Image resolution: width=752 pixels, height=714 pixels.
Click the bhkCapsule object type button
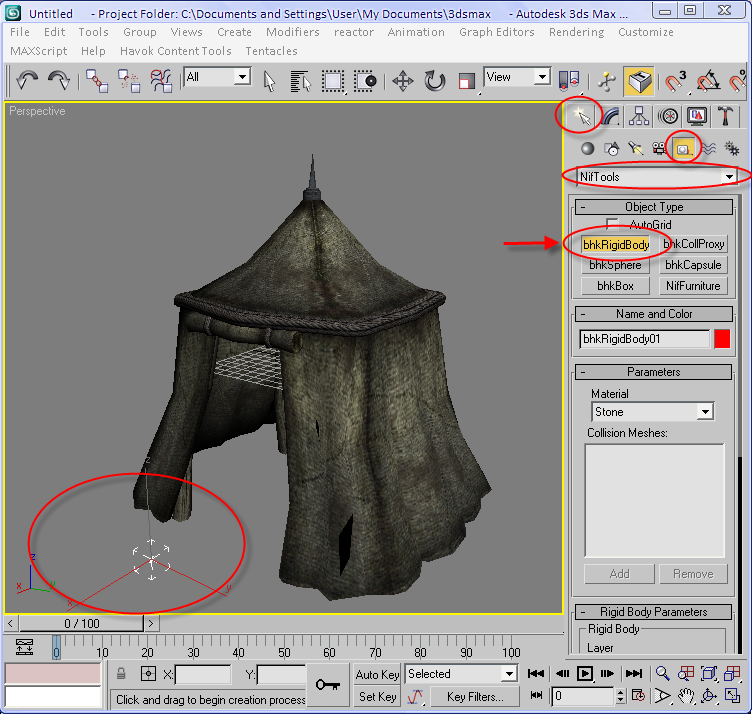[x=693, y=265]
